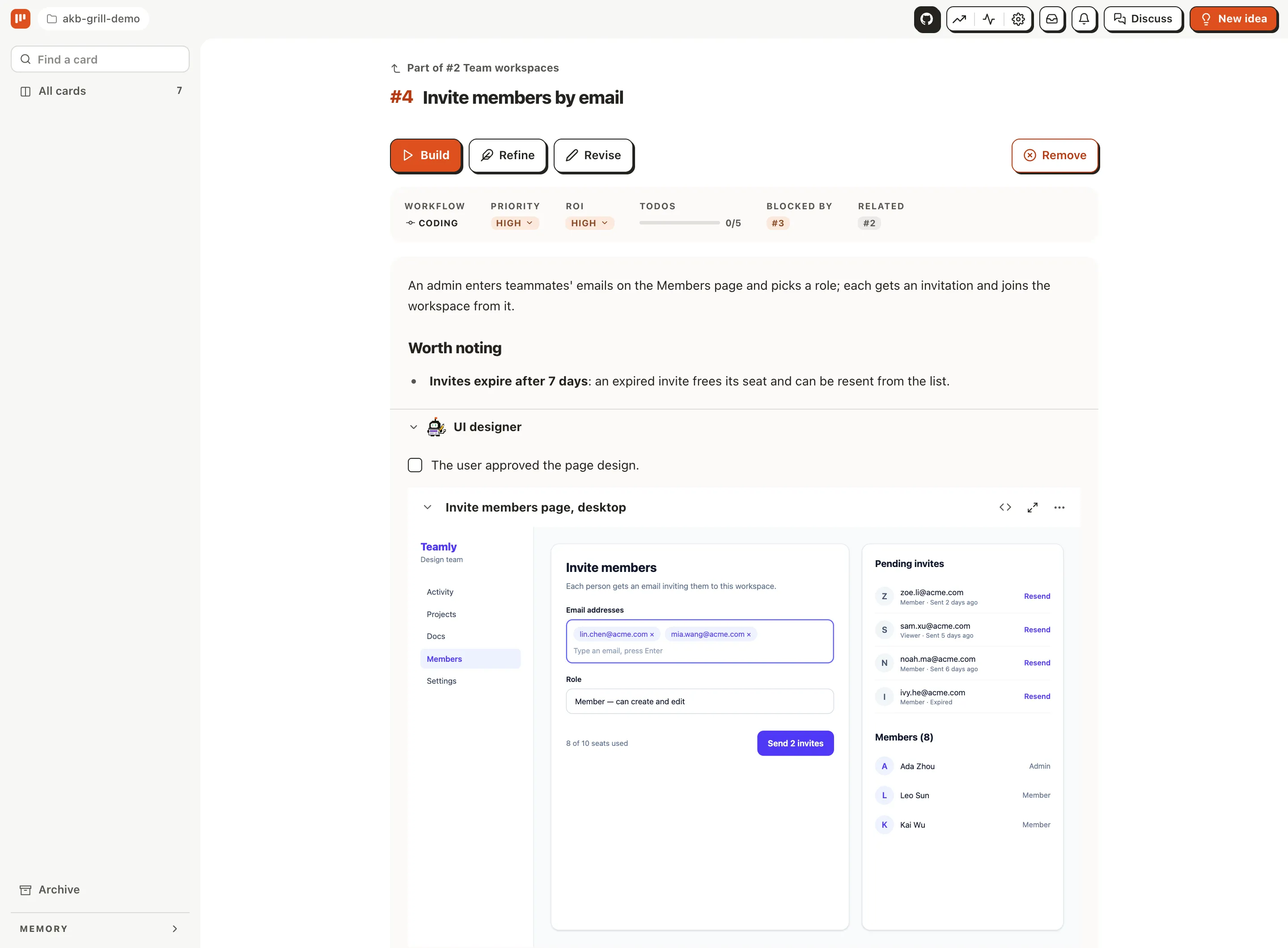Open All cards in the sidebar
Screen dimensions: 1288x948
click(100, 91)
